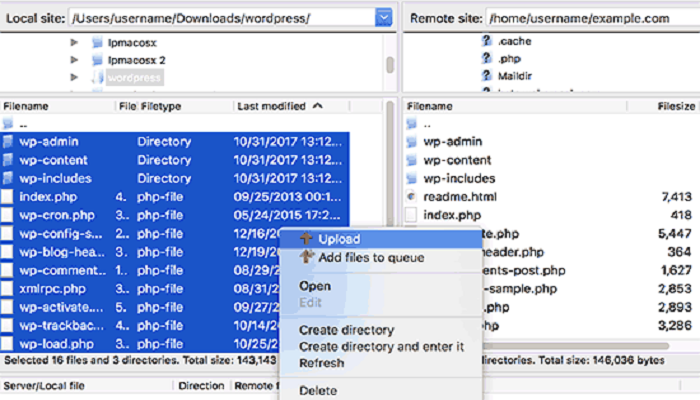Click the 09/25/2013 date for index.php

coord(288,197)
